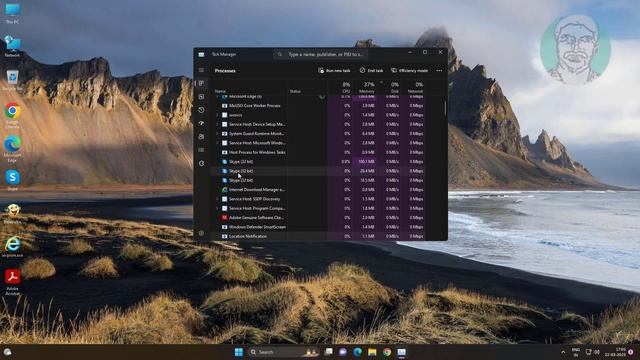Open network and volume quick settings

point(593,352)
